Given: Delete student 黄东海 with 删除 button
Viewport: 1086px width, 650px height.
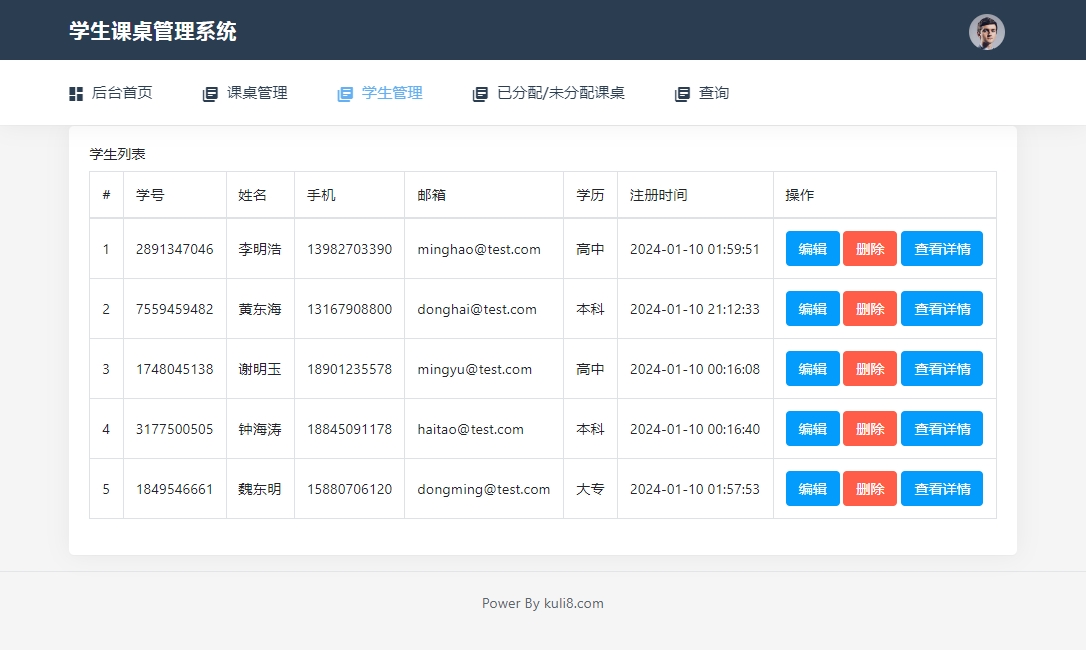Looking at the screenshot, I should [x=869, y=309].
